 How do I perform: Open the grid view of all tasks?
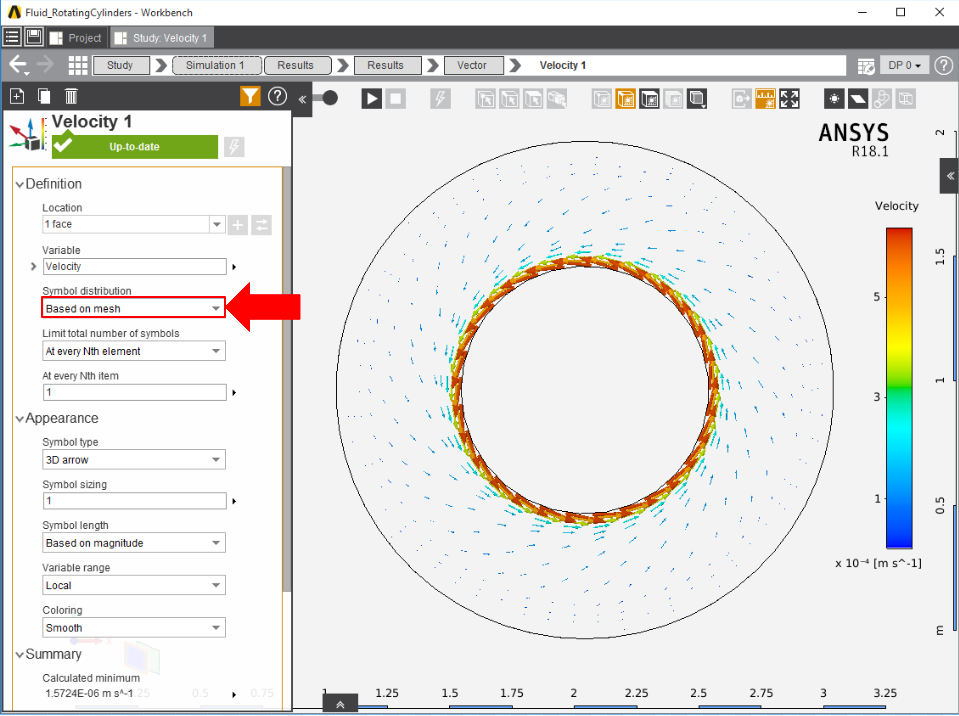78,65
